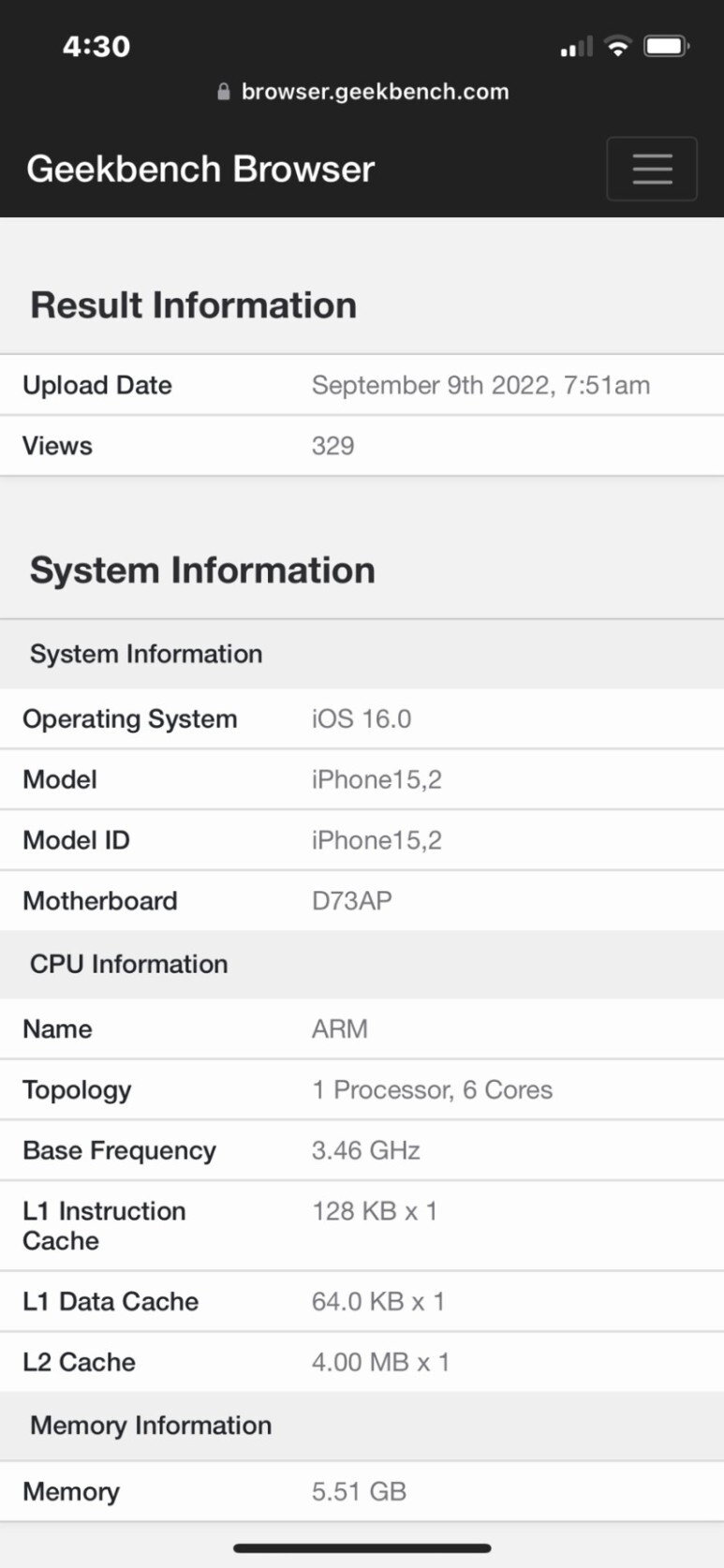The height and width of the screenshot is (1568, 724).
Task: Tap the System Information main heading
Action: click(202, 570)
